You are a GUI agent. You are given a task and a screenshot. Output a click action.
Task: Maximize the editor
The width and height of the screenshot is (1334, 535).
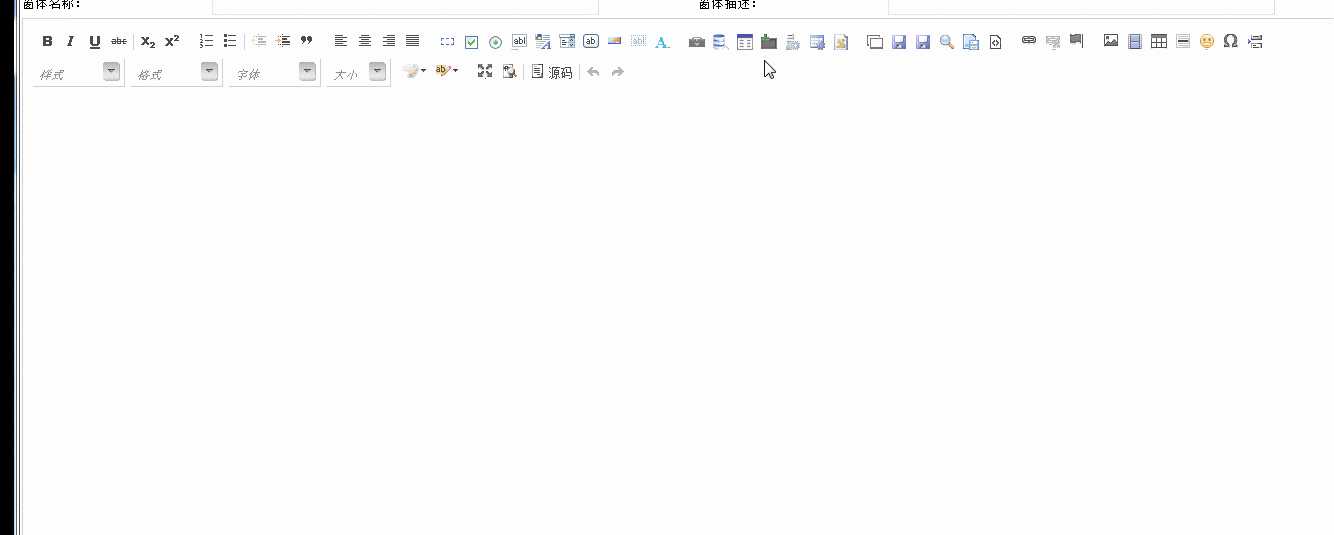pyautogui.click(x=485, y=72)
